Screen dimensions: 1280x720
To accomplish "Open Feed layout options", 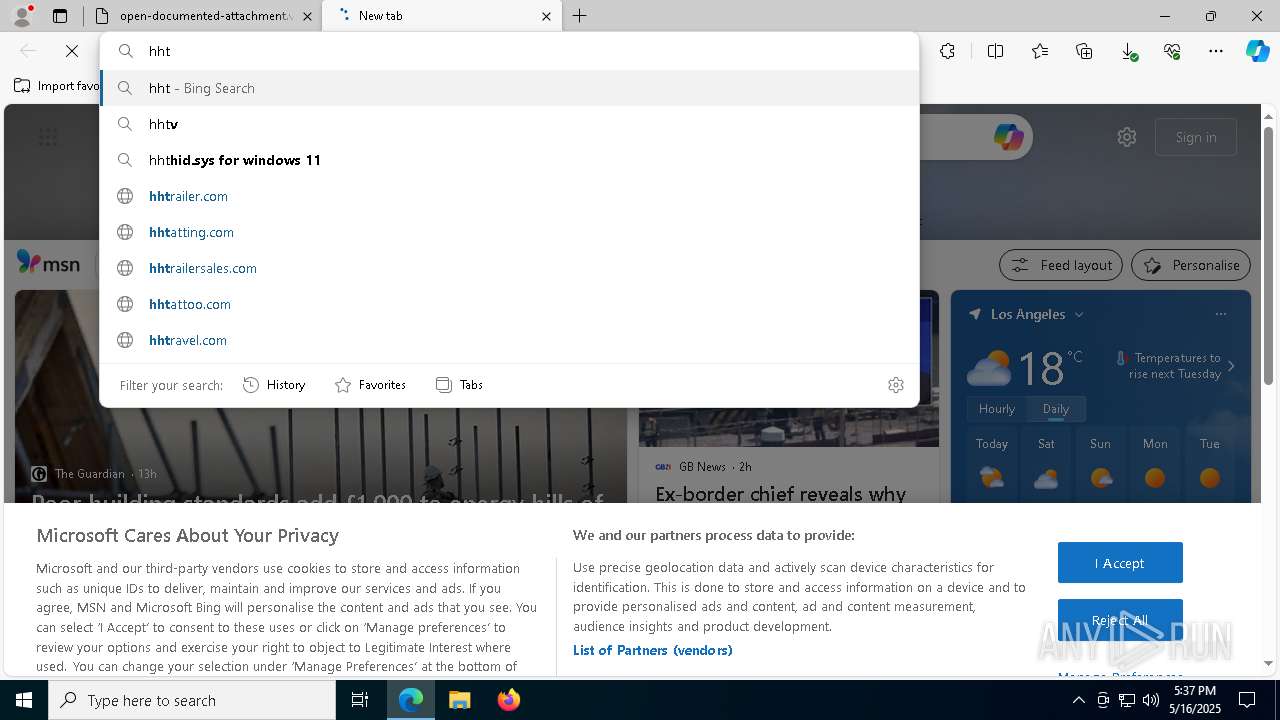I will (x=1061, y=265).
